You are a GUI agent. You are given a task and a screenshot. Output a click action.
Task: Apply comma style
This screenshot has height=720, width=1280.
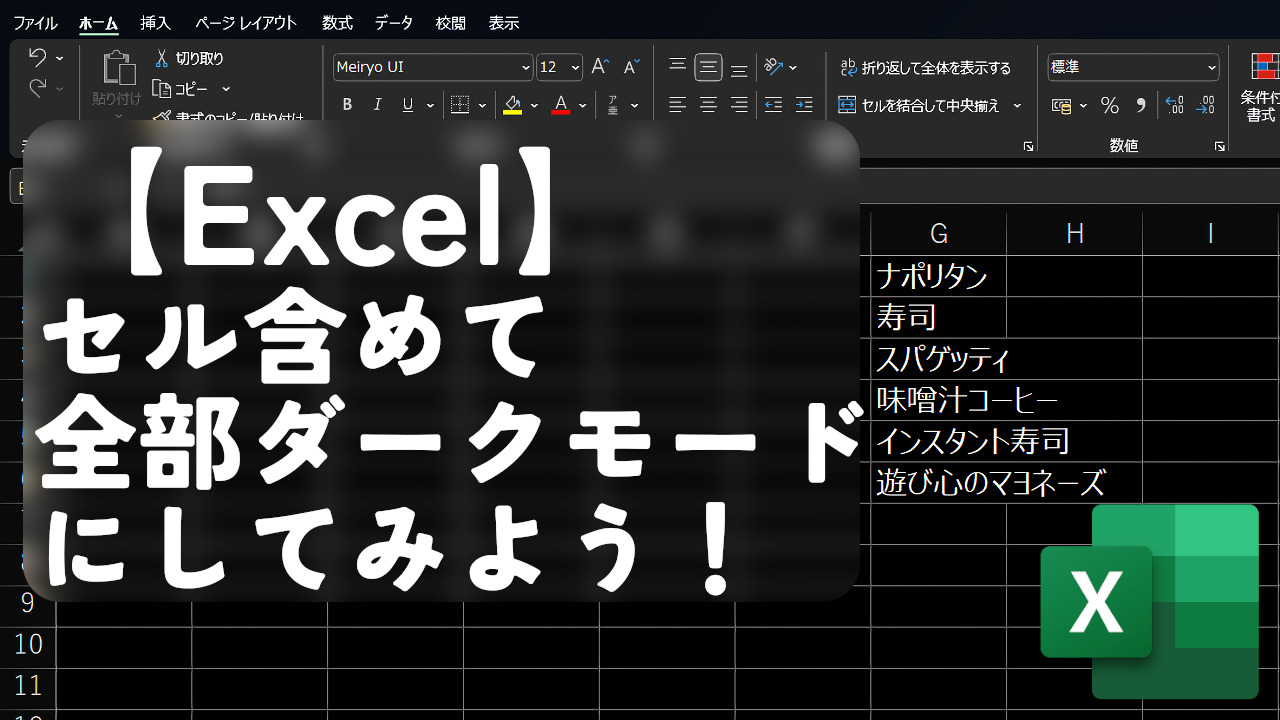click(x=1140, y=105)
